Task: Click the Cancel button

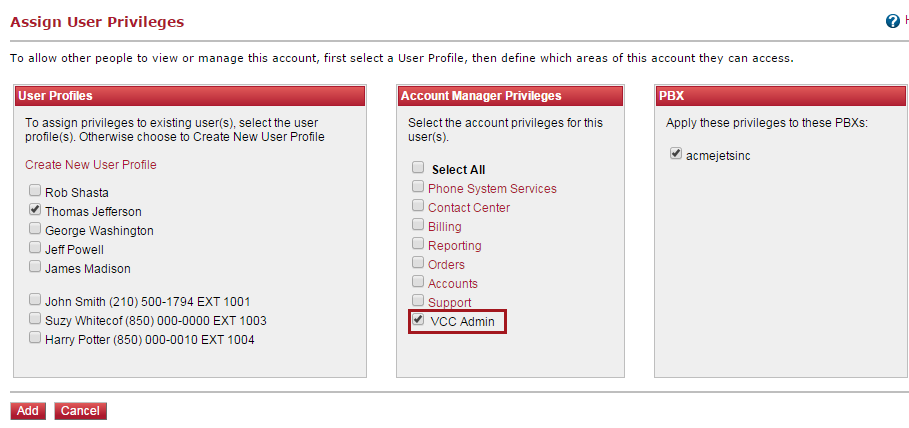Action: tap(81, 411)
